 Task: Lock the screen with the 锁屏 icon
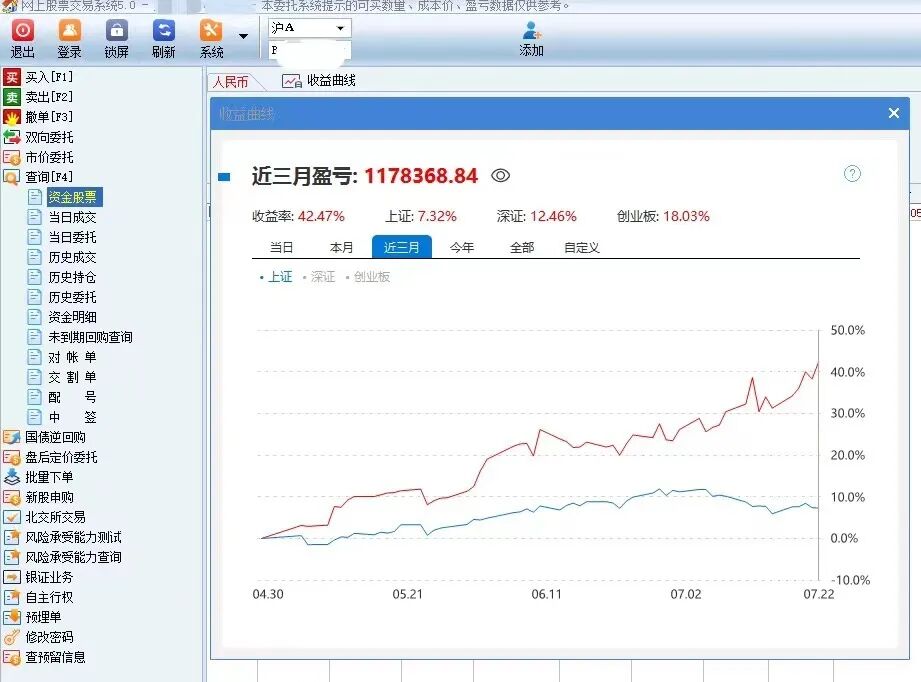(x=116, y=31)
